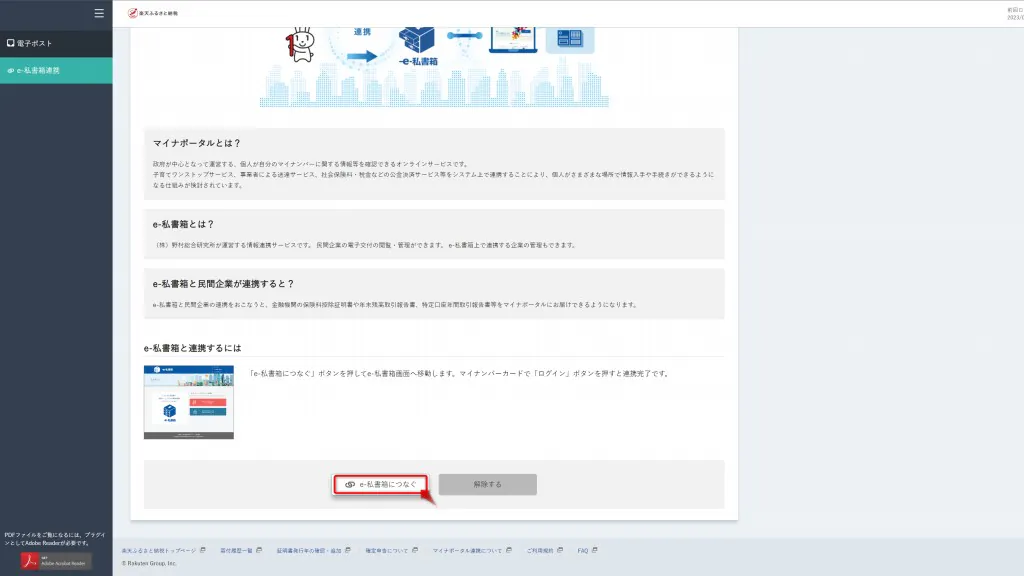Select e-私書箱連携 sidebar item
This screenshot has height=576, width=1024.
(x=38, y=71)
